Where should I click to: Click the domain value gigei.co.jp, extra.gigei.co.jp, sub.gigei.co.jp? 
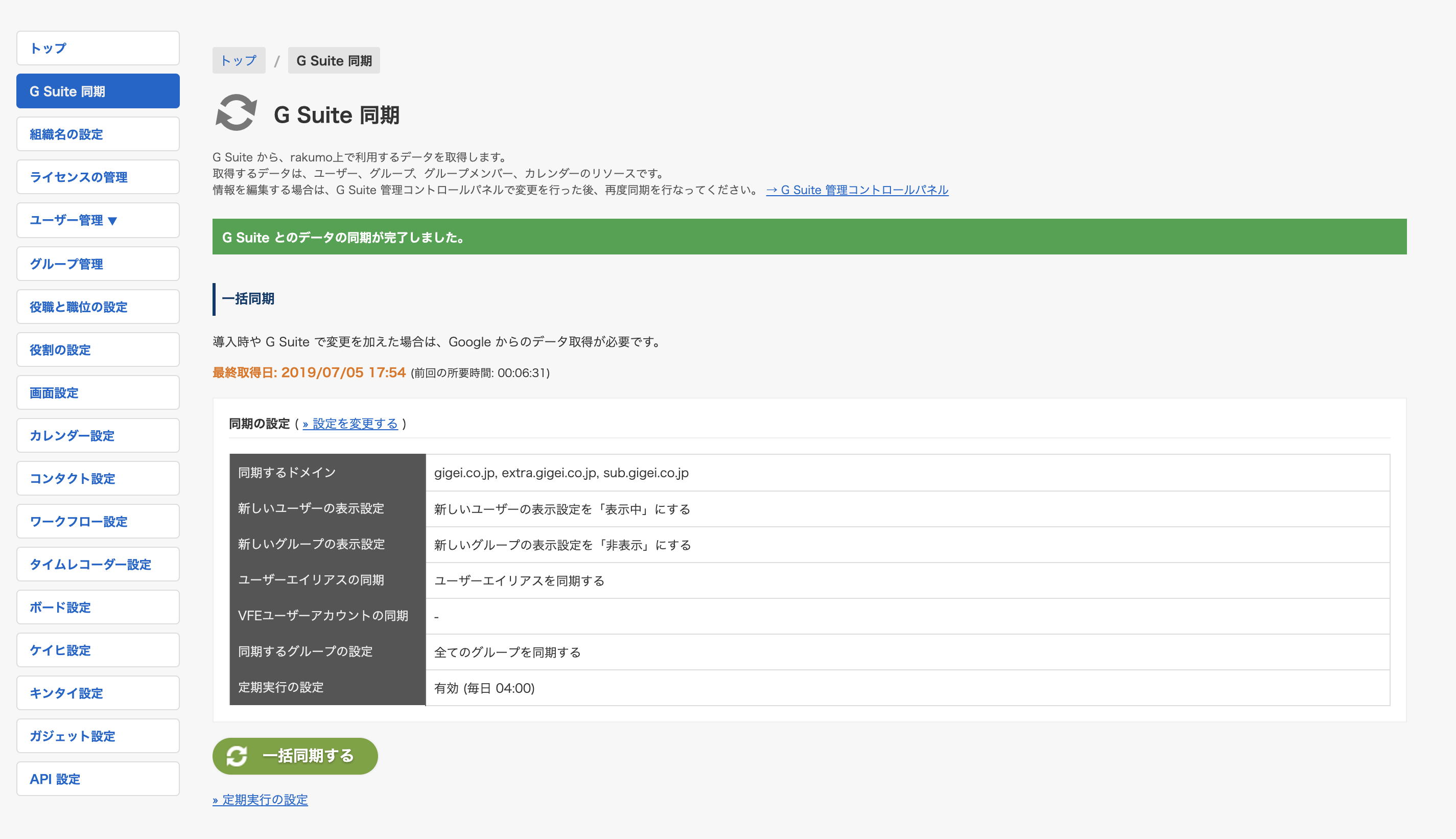(561, 473)
